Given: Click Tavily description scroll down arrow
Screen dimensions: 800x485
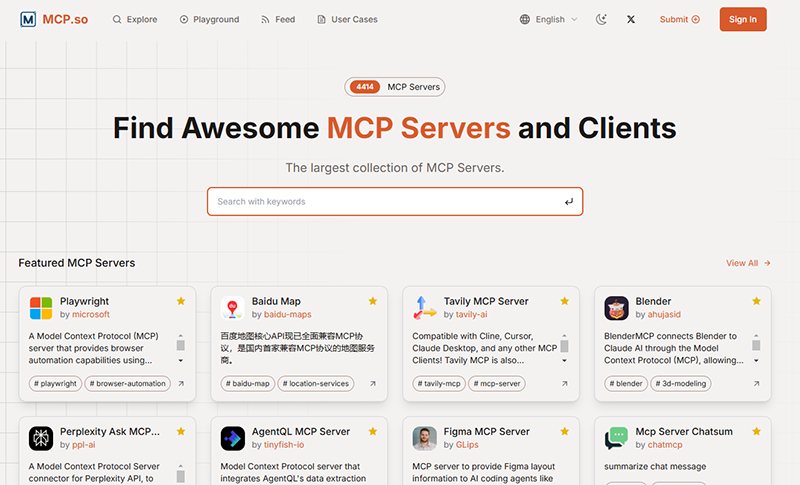Looking at the screenshot, I should pos(564,361).
